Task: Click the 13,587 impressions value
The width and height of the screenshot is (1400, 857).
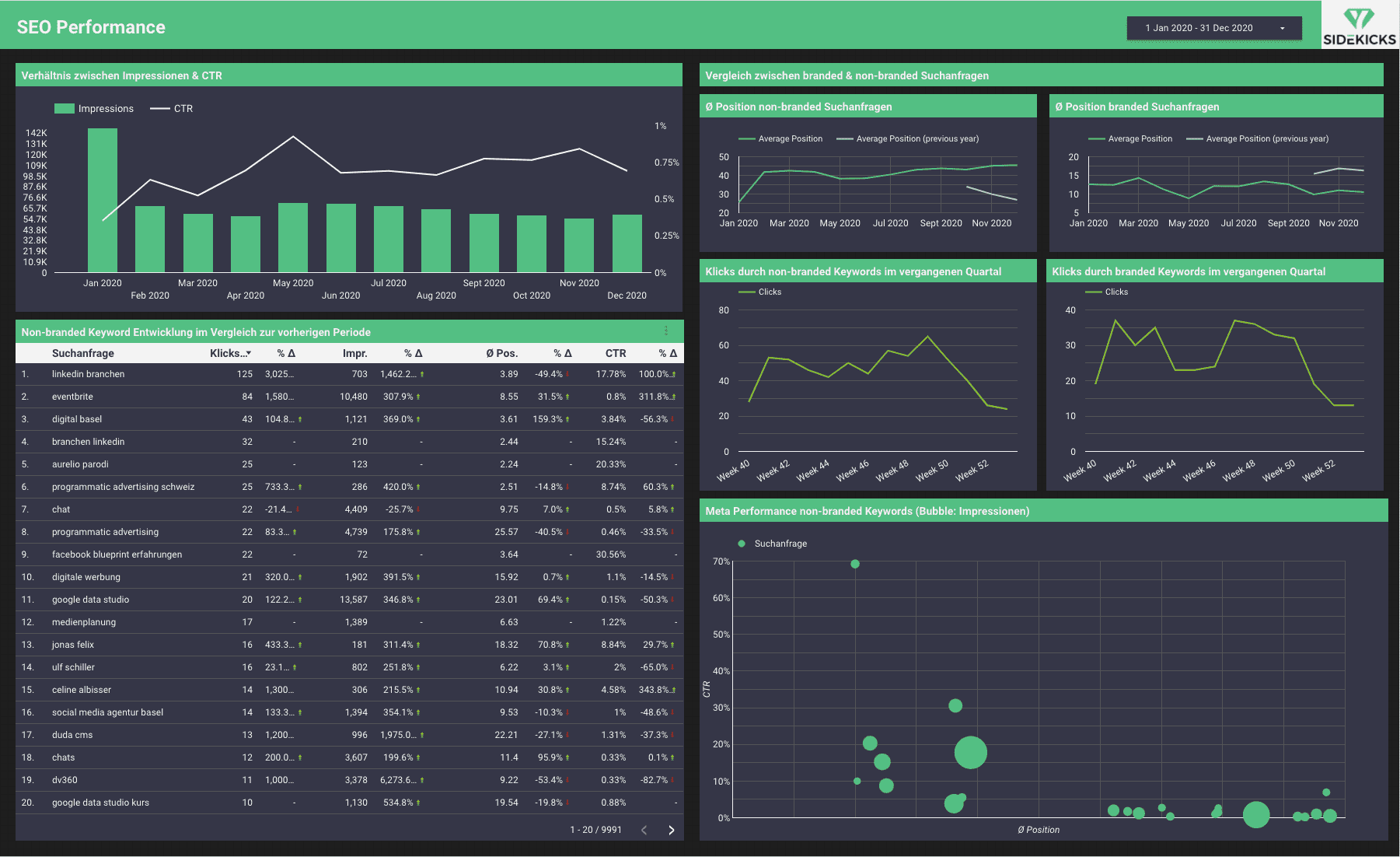Action: [x=354, y=600]
